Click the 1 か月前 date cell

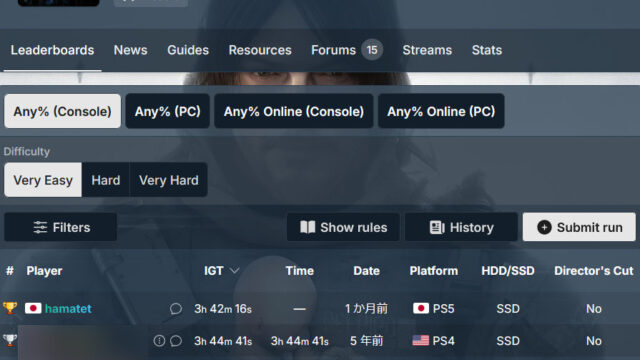367,309
